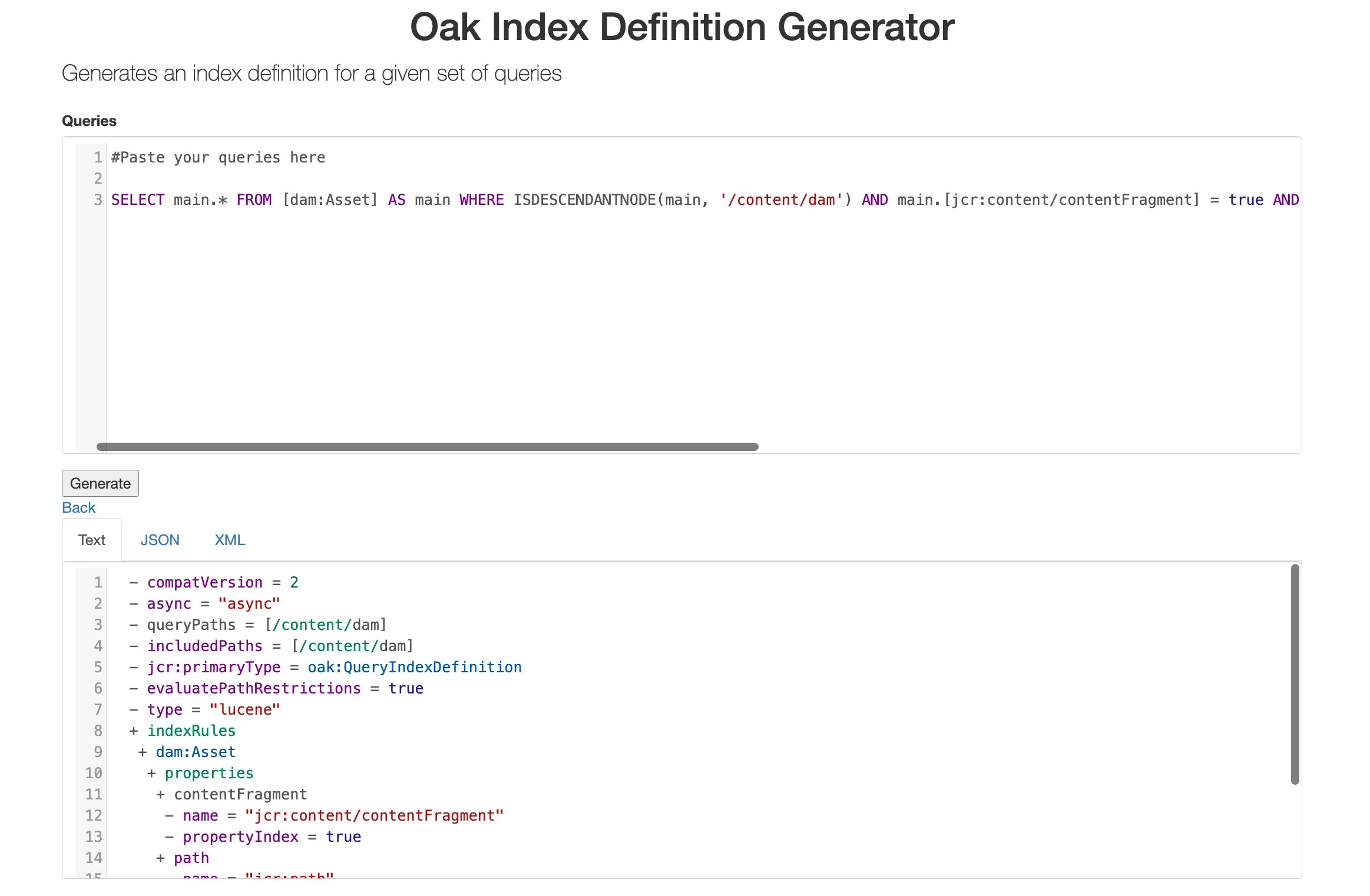
Task: Click the dam:Asset node line
Action: (196, 752)
